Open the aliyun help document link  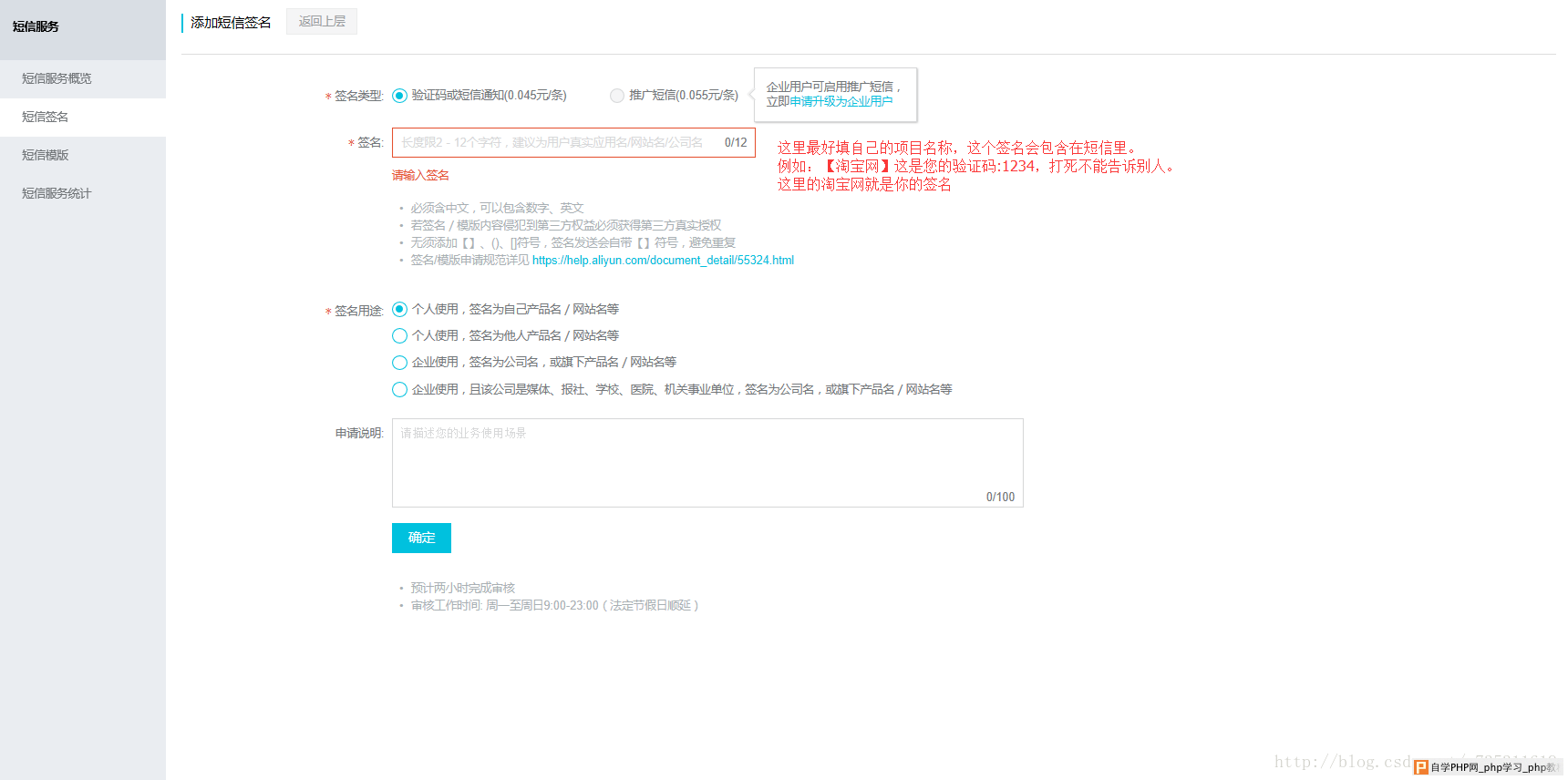coord(663,261)
